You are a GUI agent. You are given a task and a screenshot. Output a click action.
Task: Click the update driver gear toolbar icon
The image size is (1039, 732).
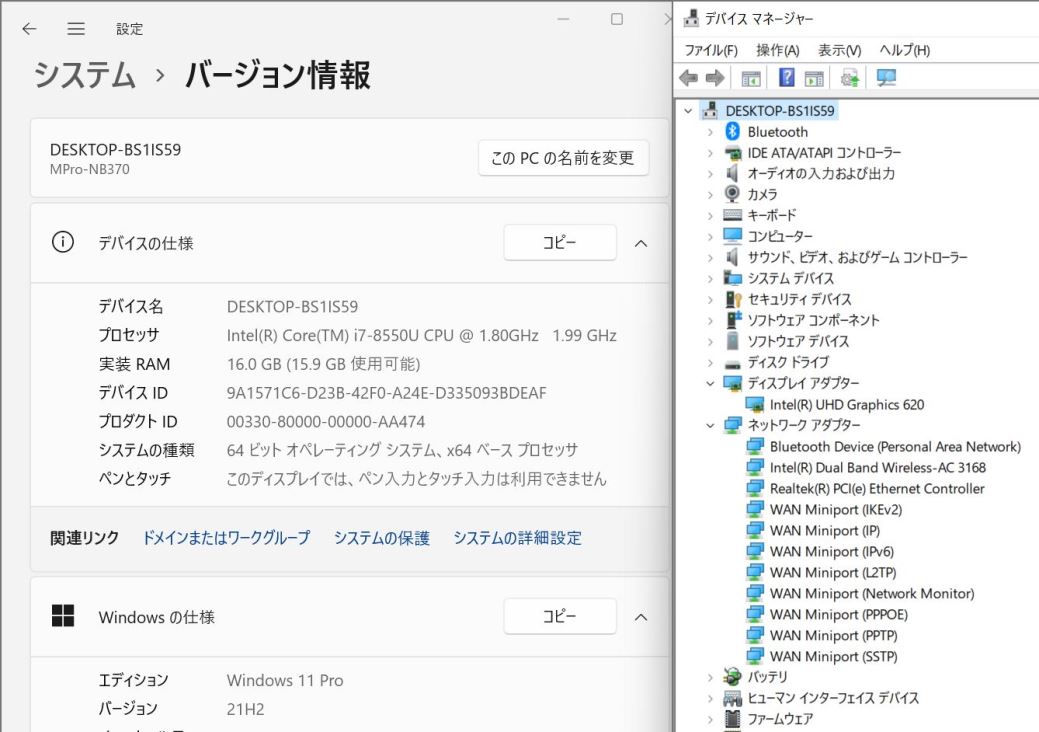[849, 78]
